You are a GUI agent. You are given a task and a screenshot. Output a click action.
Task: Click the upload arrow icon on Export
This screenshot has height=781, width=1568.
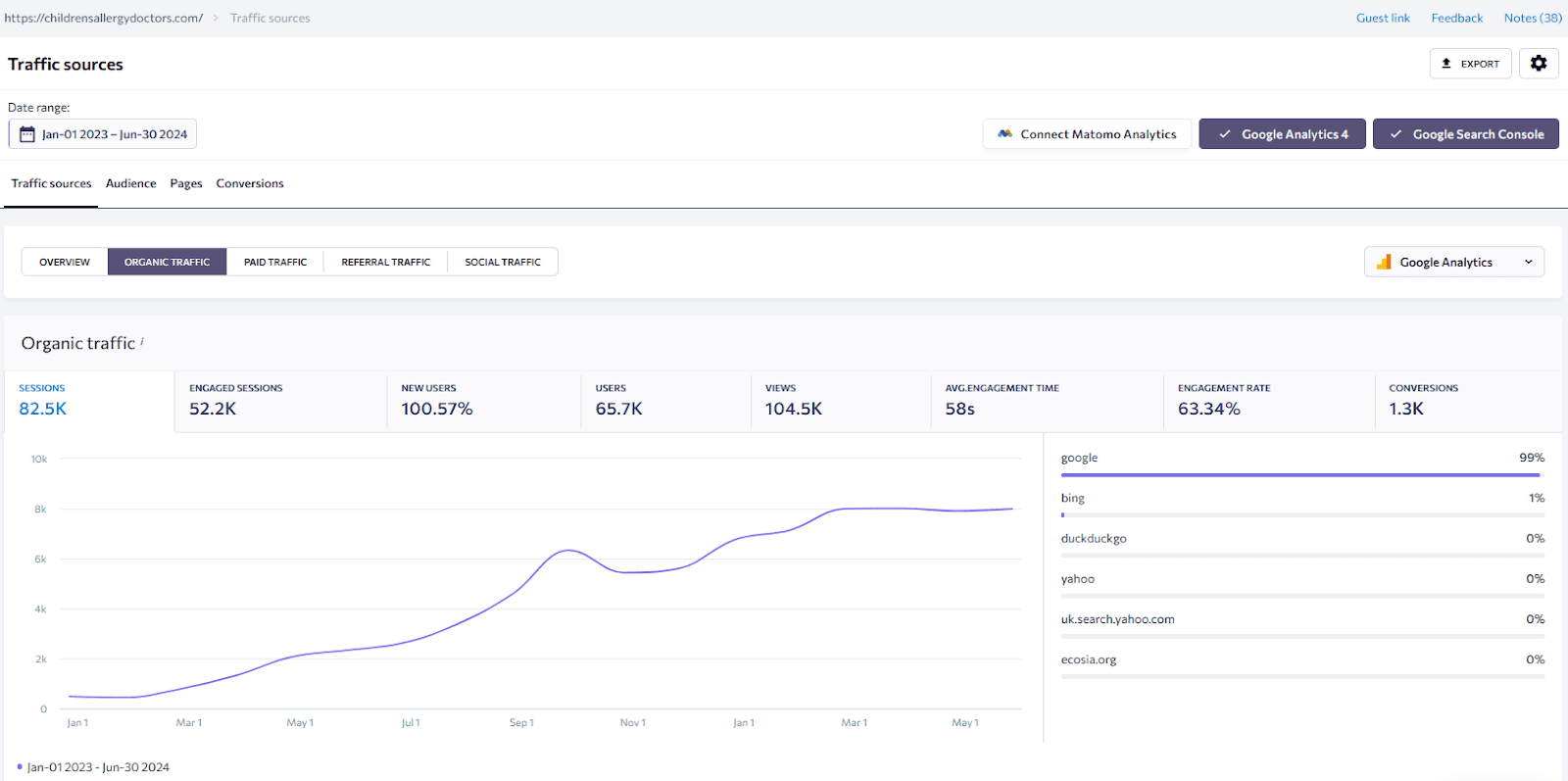[x=1445, y=64]
